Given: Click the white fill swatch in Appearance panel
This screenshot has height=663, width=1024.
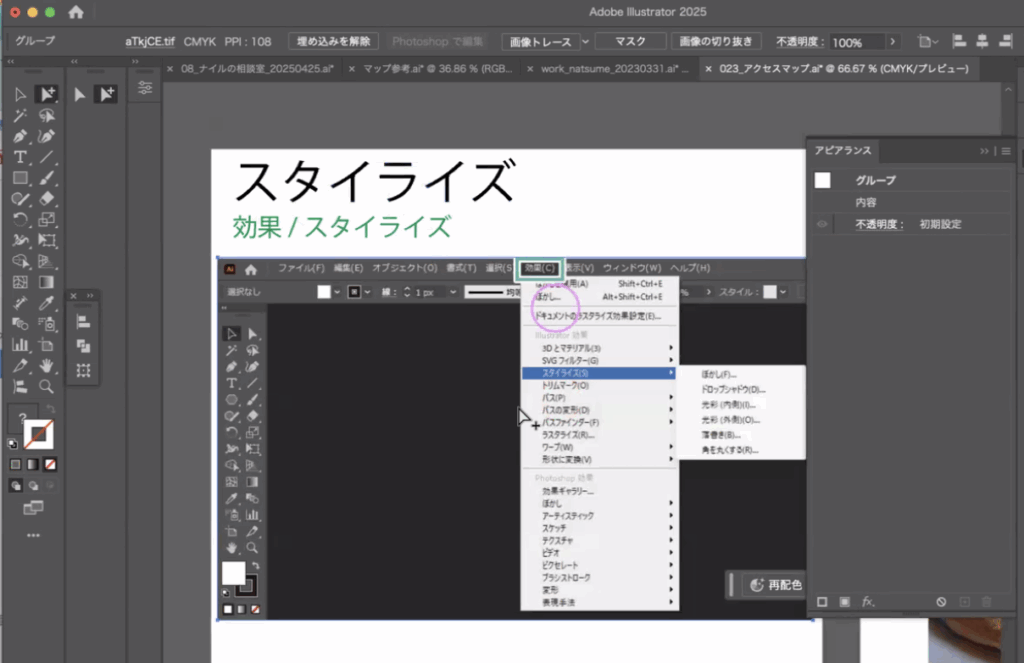Looking at the screenshot, I should click(823, 180).
